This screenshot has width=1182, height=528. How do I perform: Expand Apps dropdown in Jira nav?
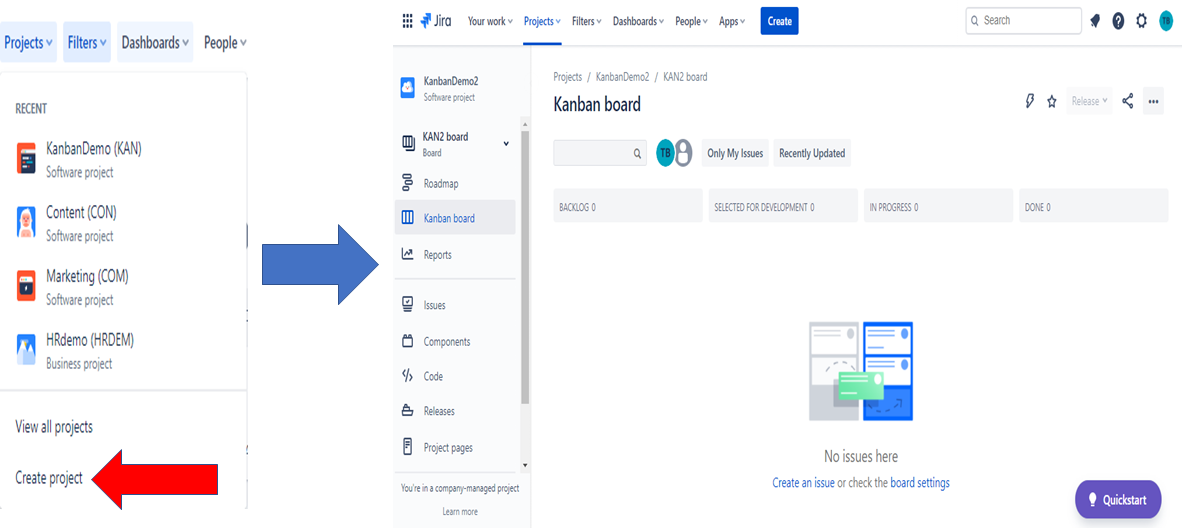click(x=732, y=21)
